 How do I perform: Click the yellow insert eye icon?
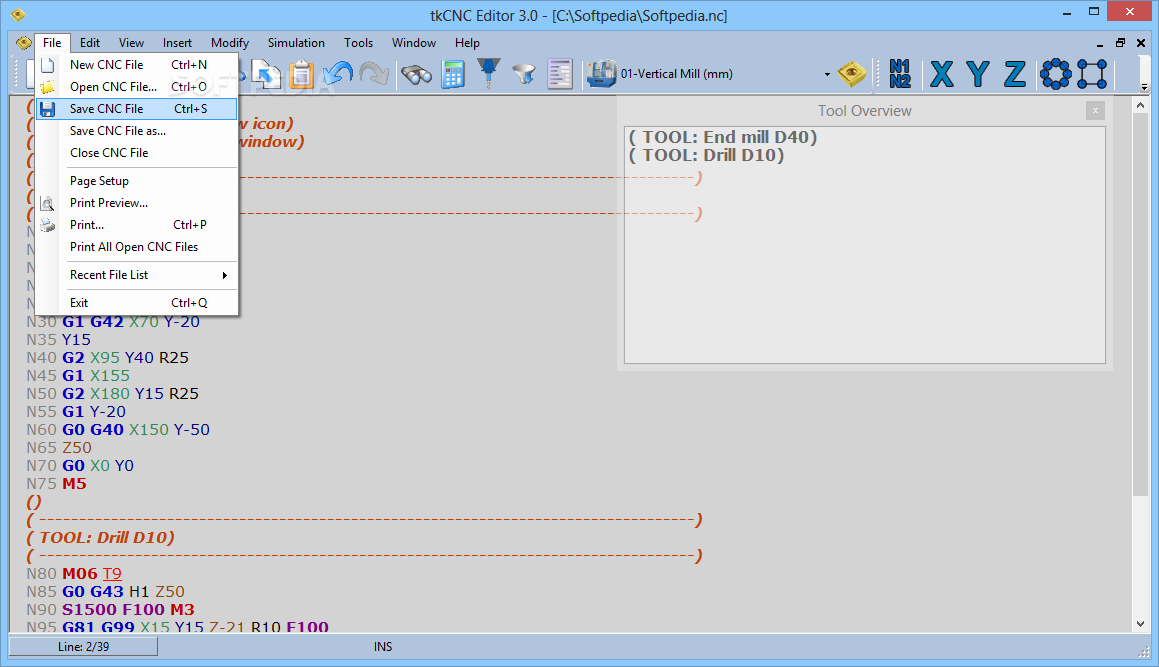(852, 74)
